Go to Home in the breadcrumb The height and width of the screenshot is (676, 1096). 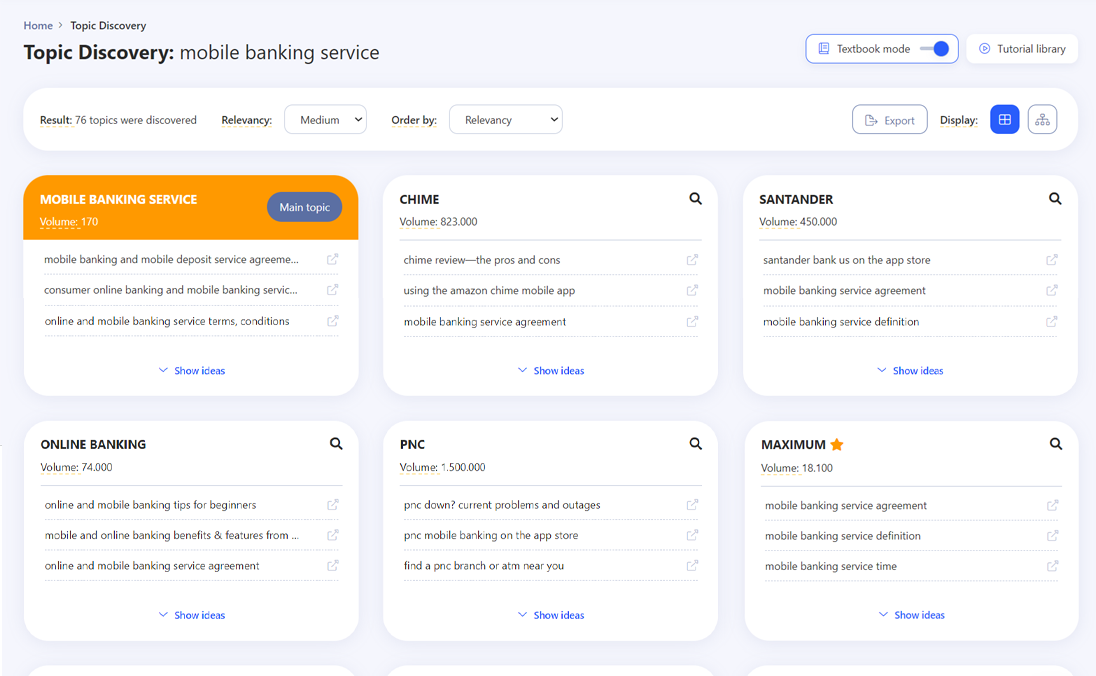coord(38,25)
